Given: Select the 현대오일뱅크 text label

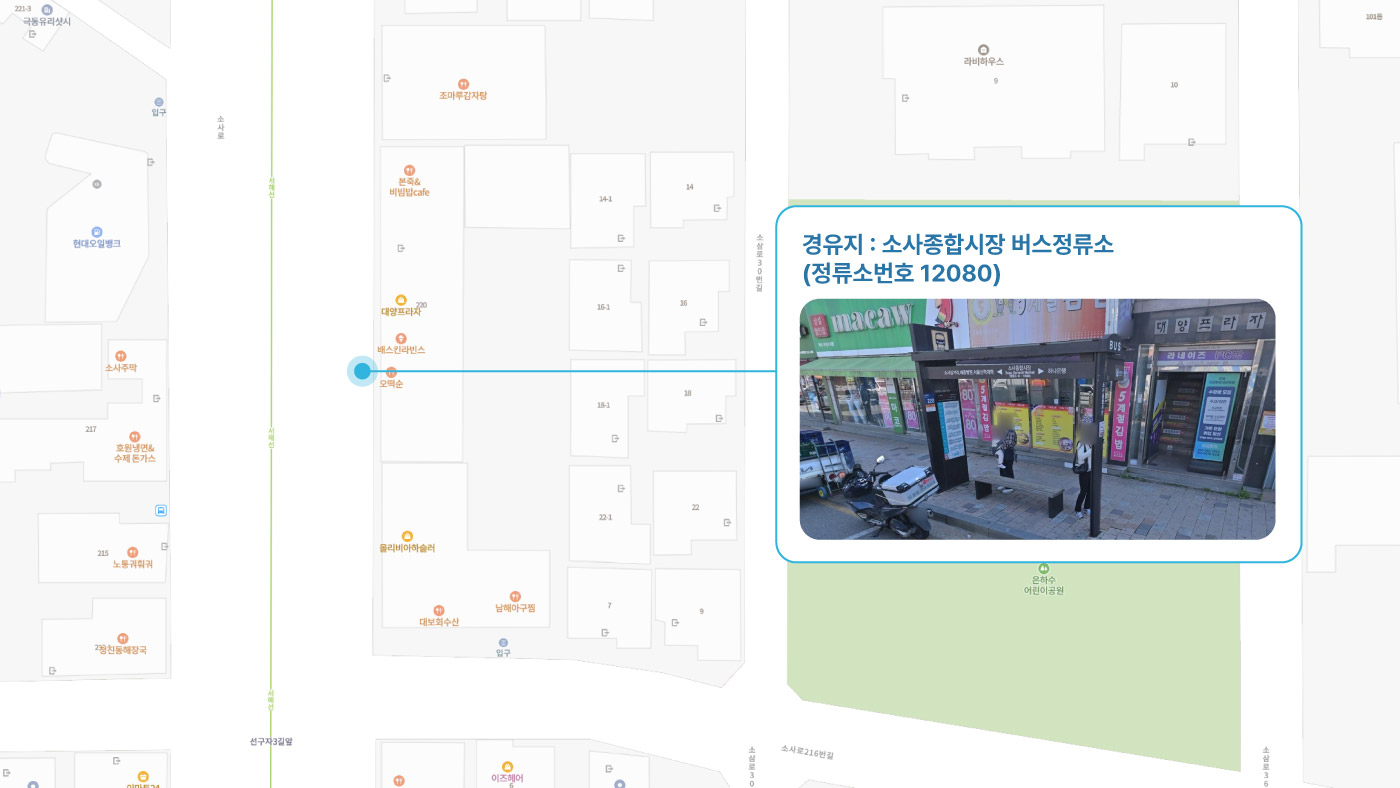Looking at the screenshot, I should pyautogui.click(x=97, y=244).
